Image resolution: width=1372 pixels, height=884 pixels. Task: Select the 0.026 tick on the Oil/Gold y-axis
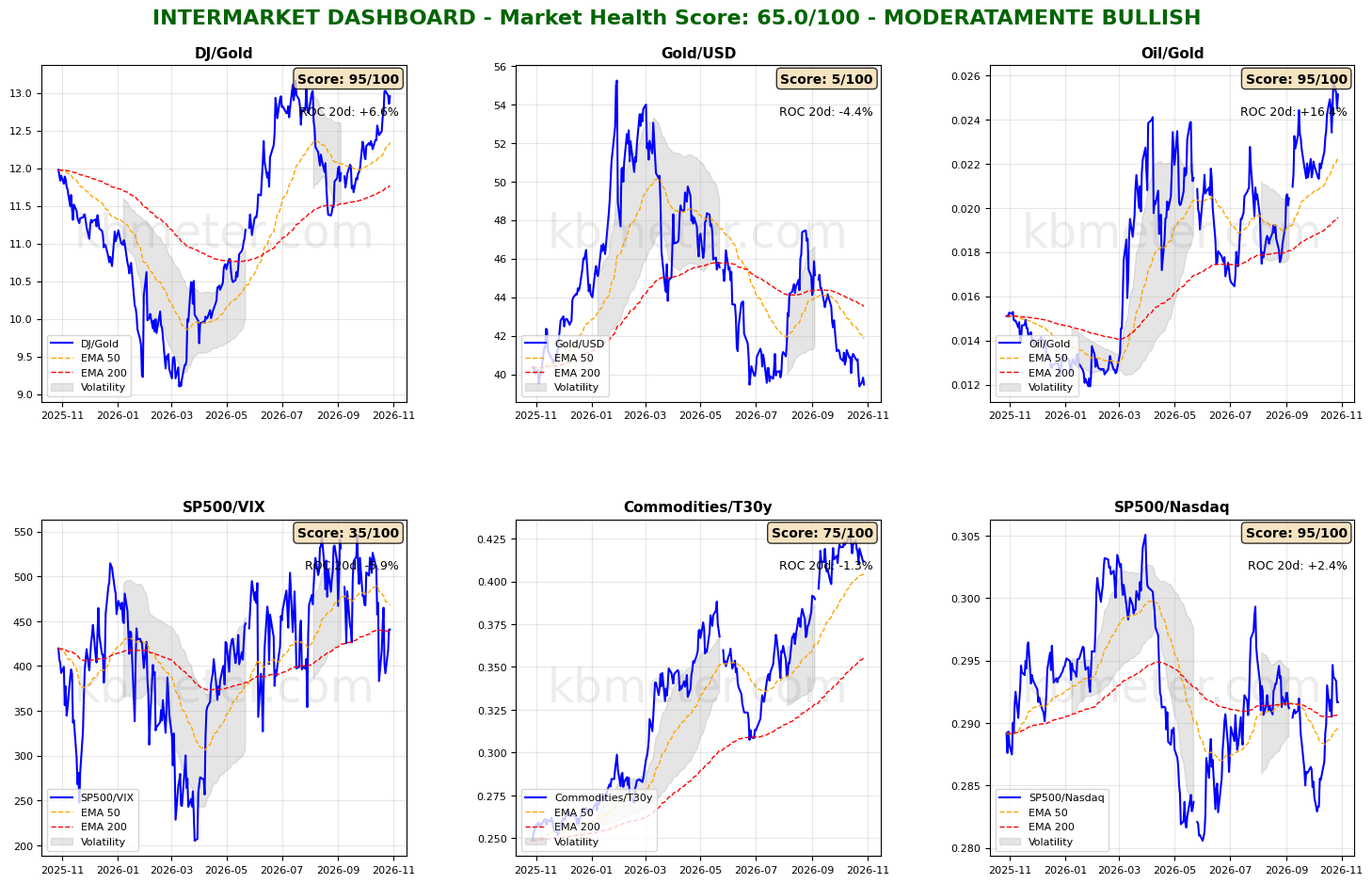pos(966,76)
